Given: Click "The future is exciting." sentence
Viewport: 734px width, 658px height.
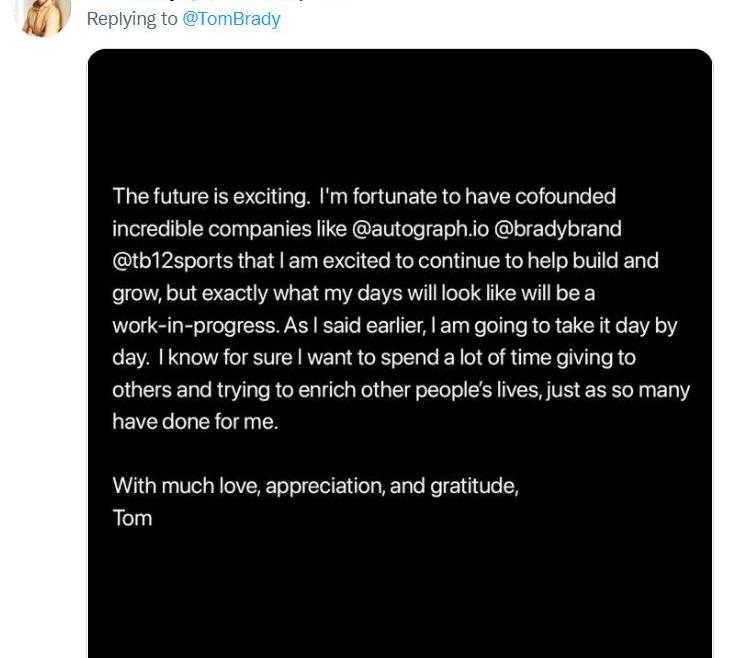Looking at the screenshot, I should [211, 197].
